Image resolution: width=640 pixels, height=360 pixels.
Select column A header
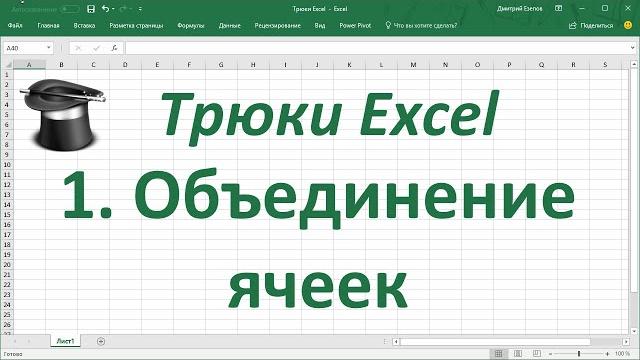point(29,64)
